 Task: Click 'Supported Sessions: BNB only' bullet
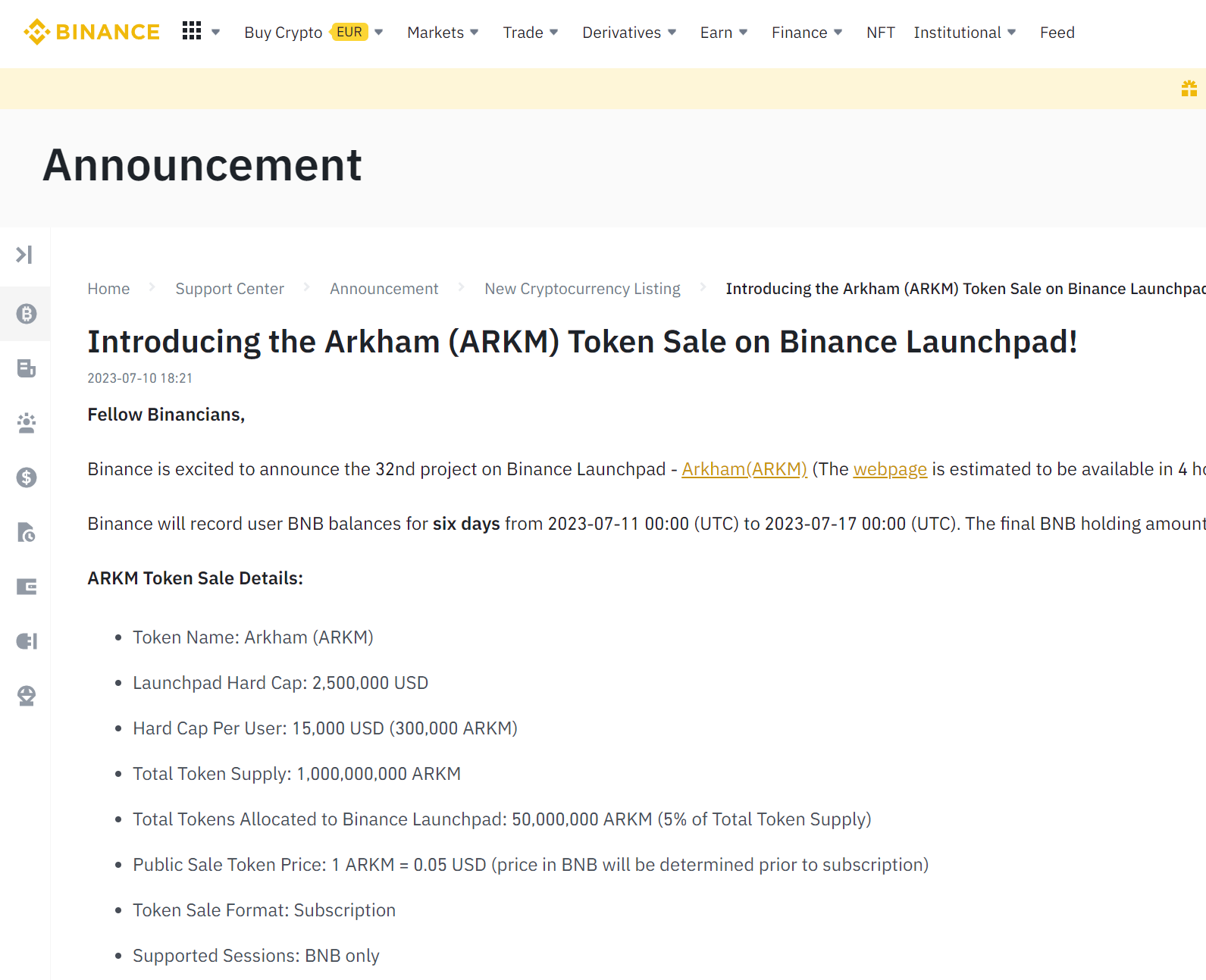pyautogui.click(x=256, y=956)
